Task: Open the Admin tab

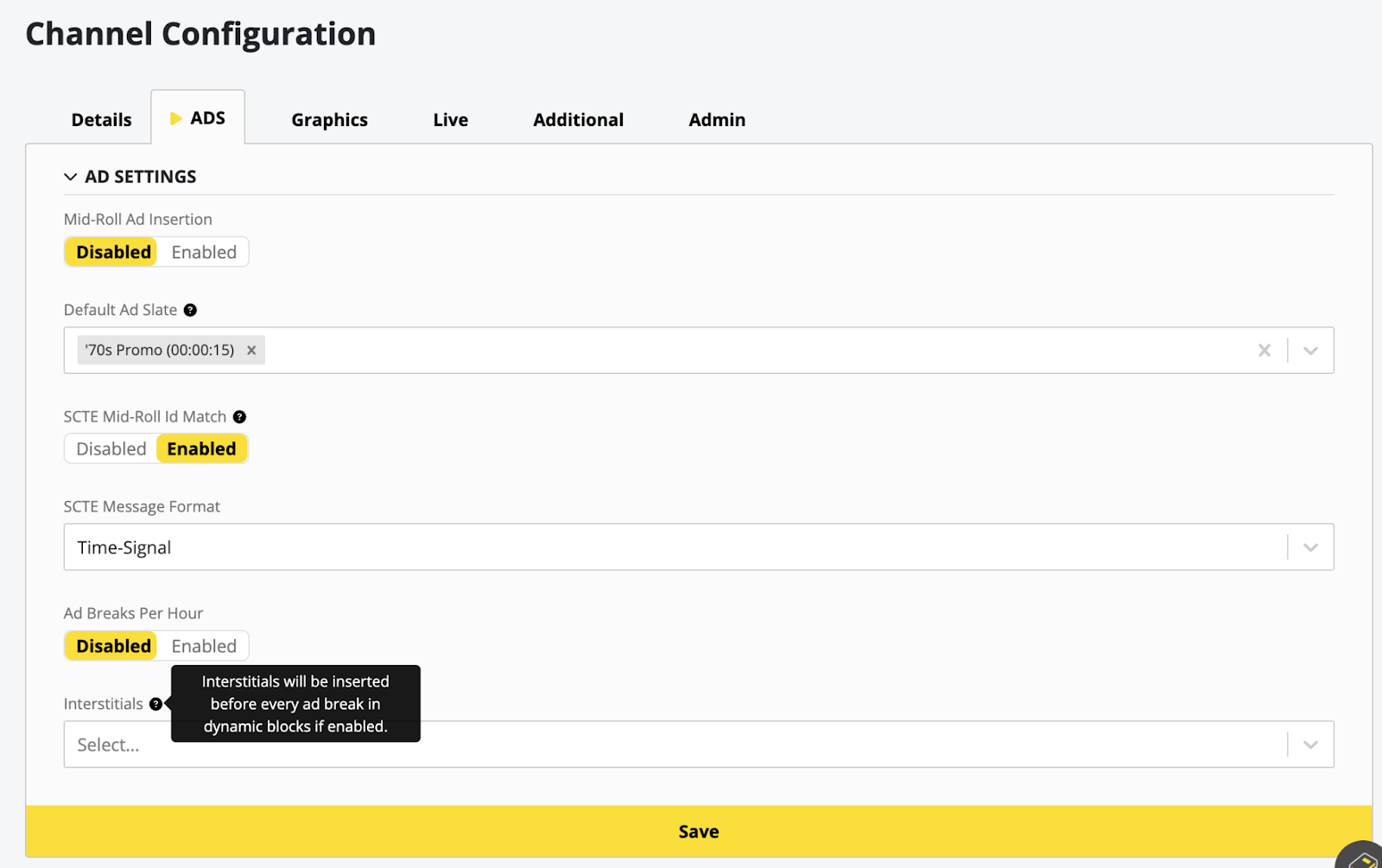Action: tap(717, 120)
